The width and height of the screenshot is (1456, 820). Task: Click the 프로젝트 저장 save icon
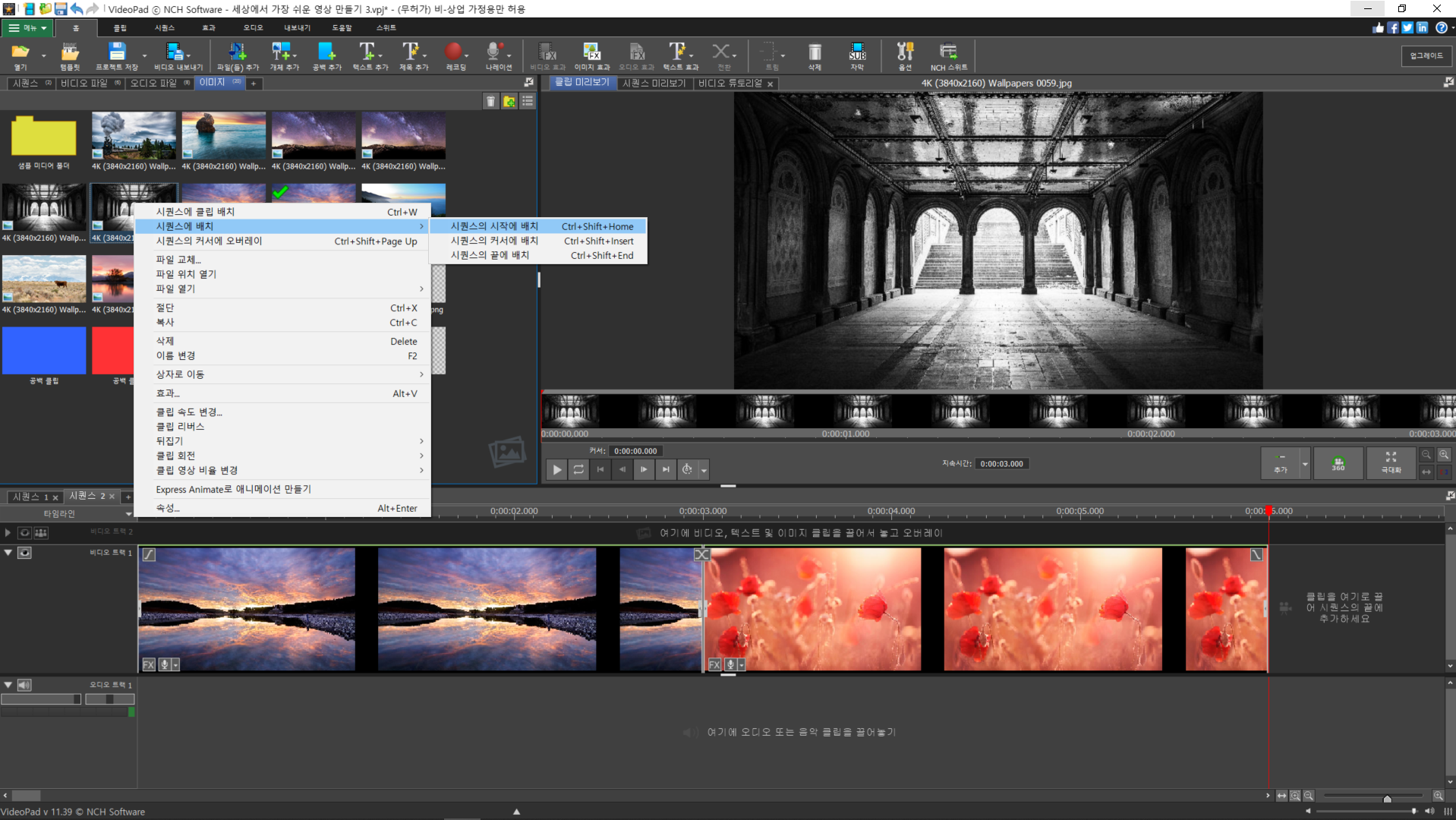click(116, 52)
